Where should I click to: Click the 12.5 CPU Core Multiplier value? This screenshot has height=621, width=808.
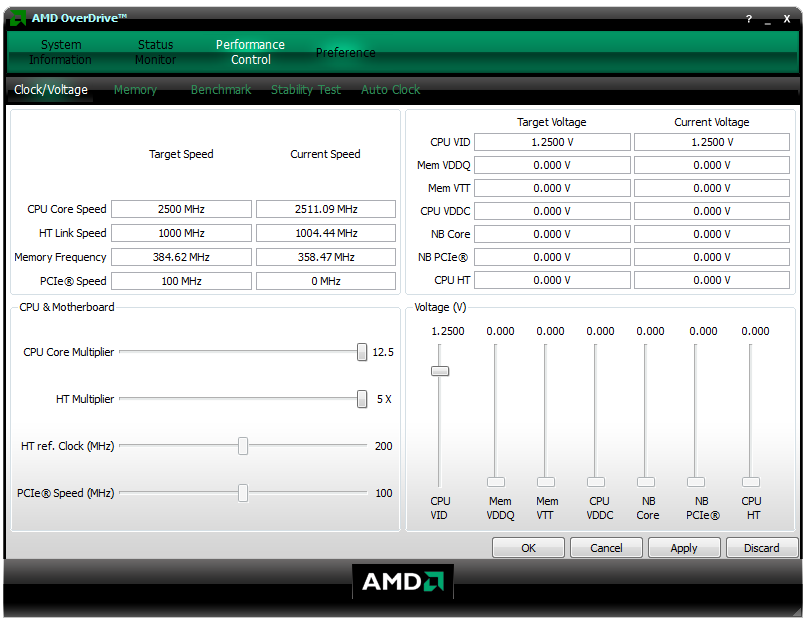[383, 352]
